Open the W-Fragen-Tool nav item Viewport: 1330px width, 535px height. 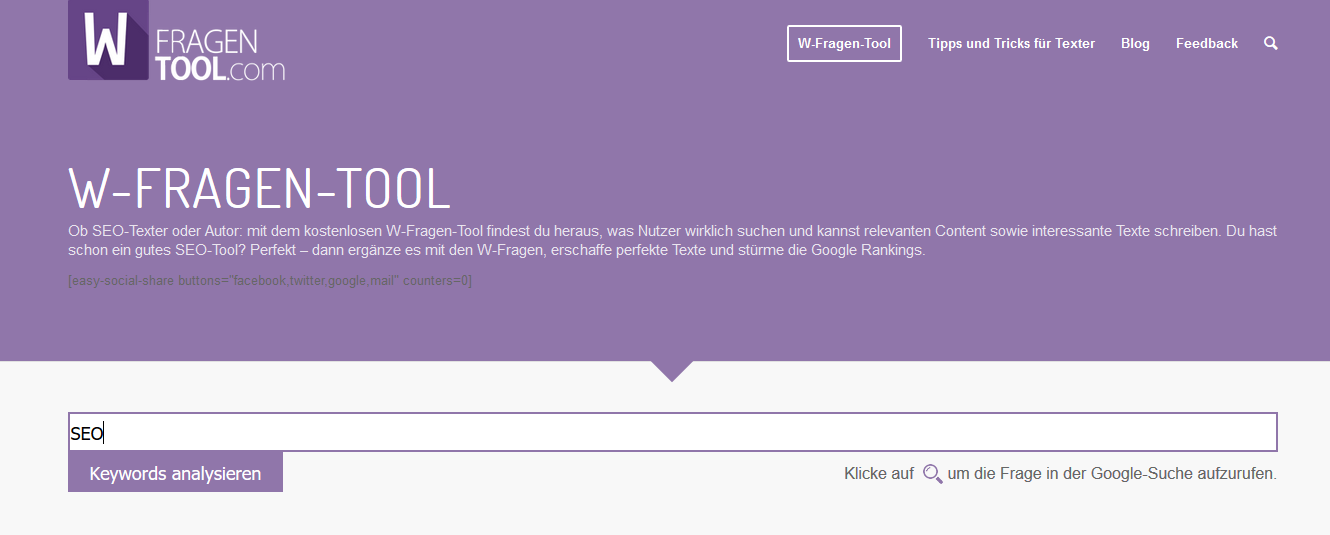[844, 43]
